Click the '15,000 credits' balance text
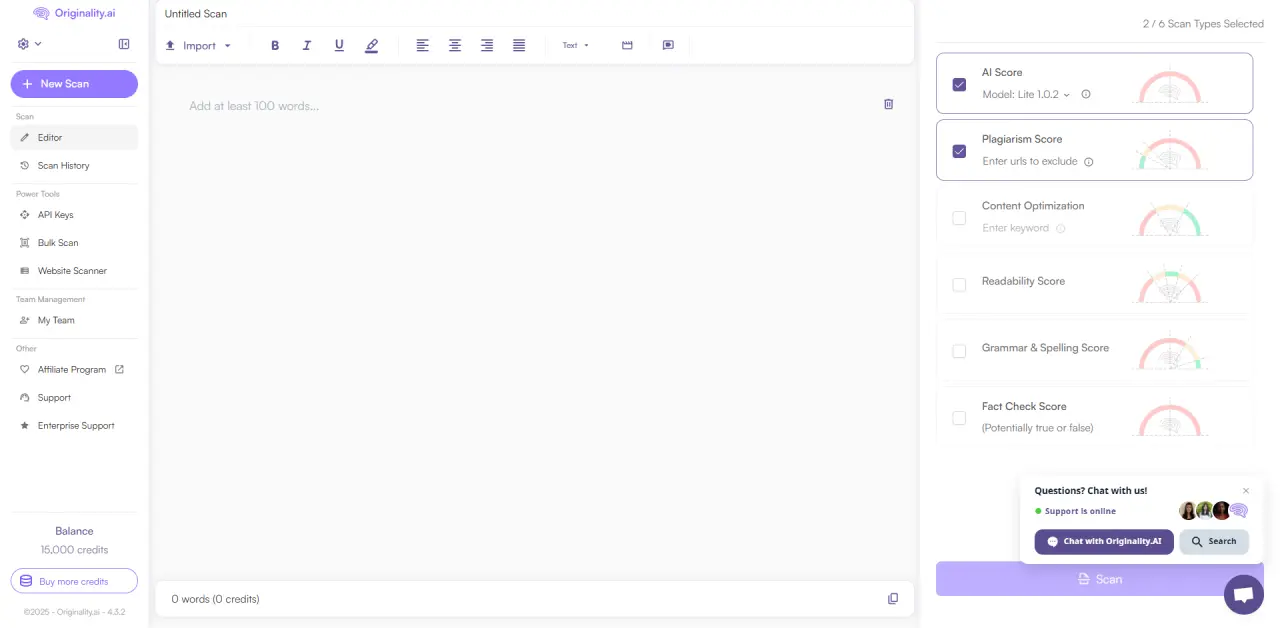 74,550
